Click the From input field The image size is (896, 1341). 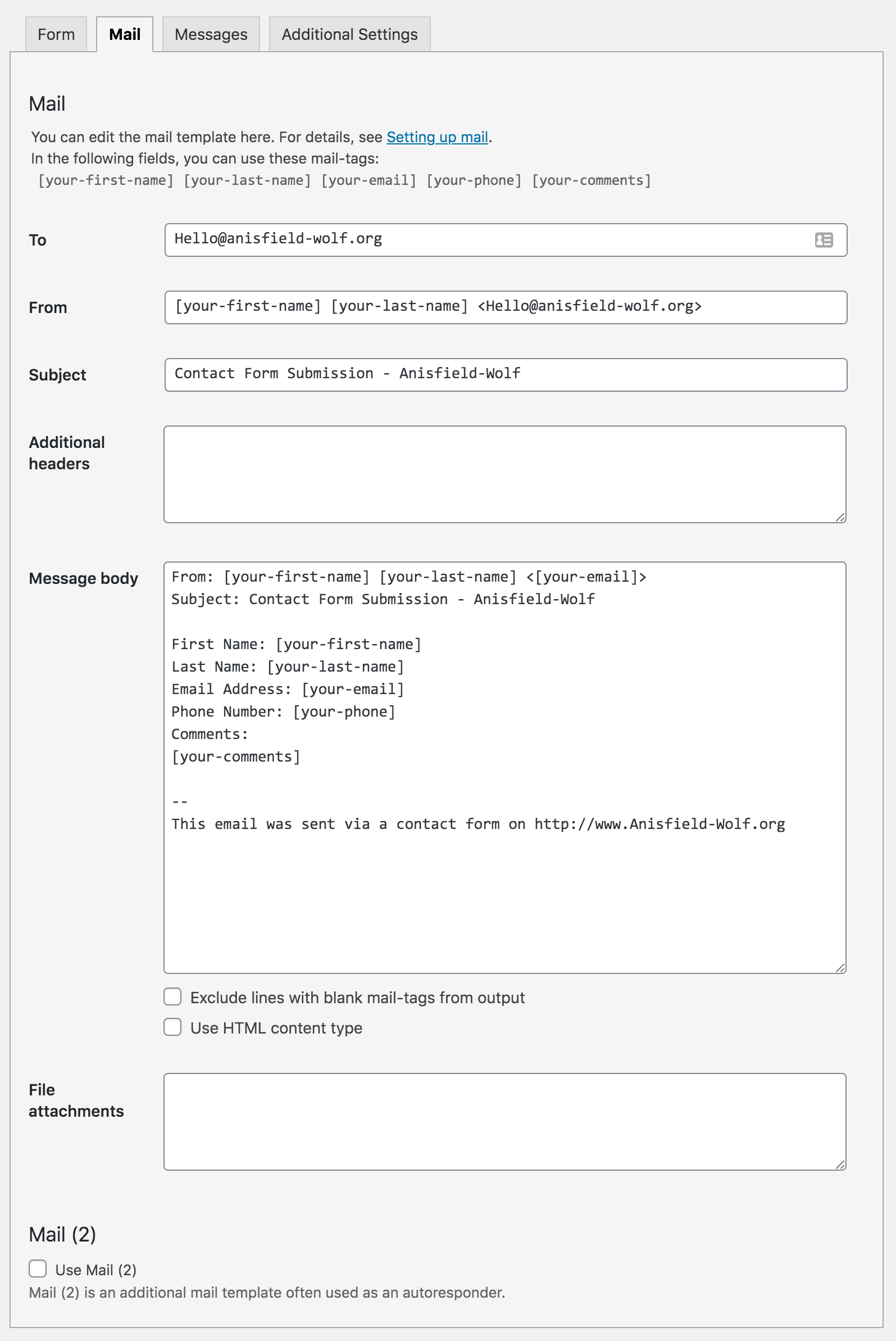pyautogui.click(x=506, y=307)
